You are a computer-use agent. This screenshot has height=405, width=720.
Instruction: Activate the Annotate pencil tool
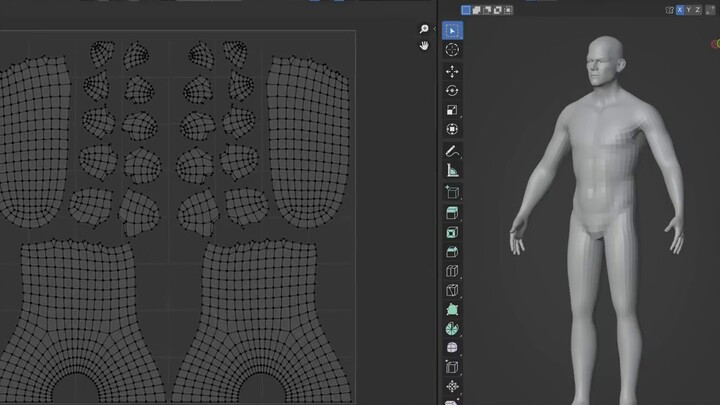tap(452, 152)
